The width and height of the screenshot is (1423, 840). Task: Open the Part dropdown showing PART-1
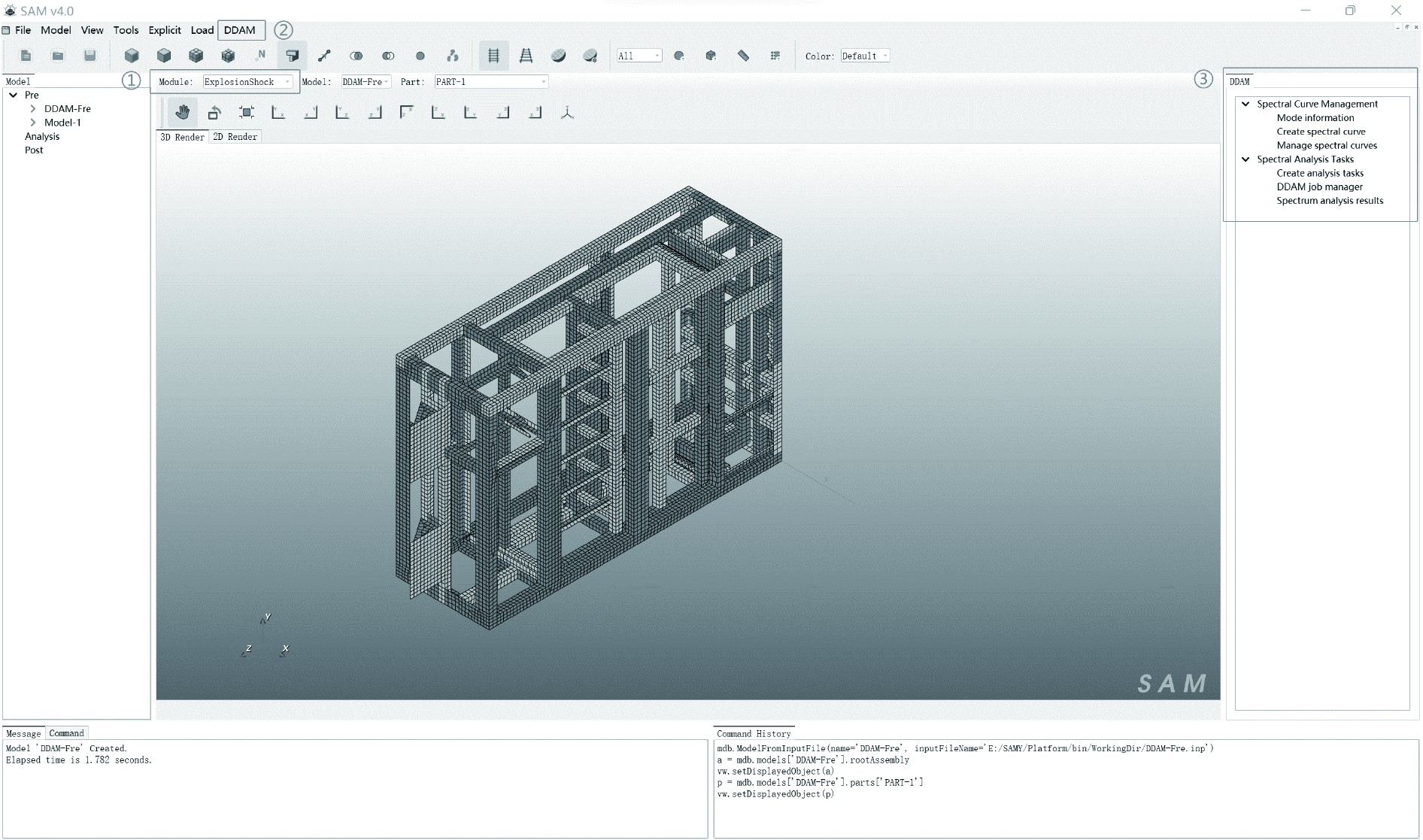coord(490,82)
